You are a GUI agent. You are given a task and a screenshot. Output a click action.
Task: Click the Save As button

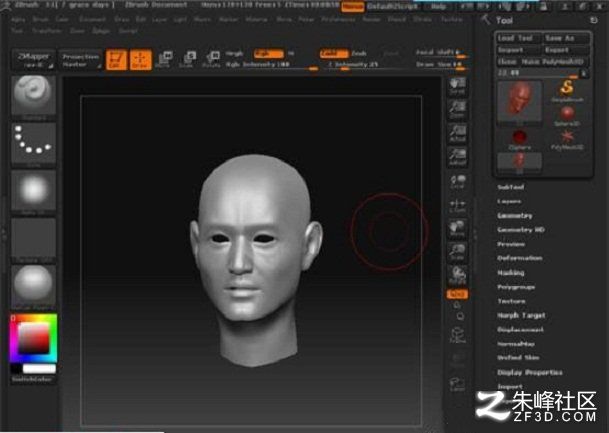566,38
